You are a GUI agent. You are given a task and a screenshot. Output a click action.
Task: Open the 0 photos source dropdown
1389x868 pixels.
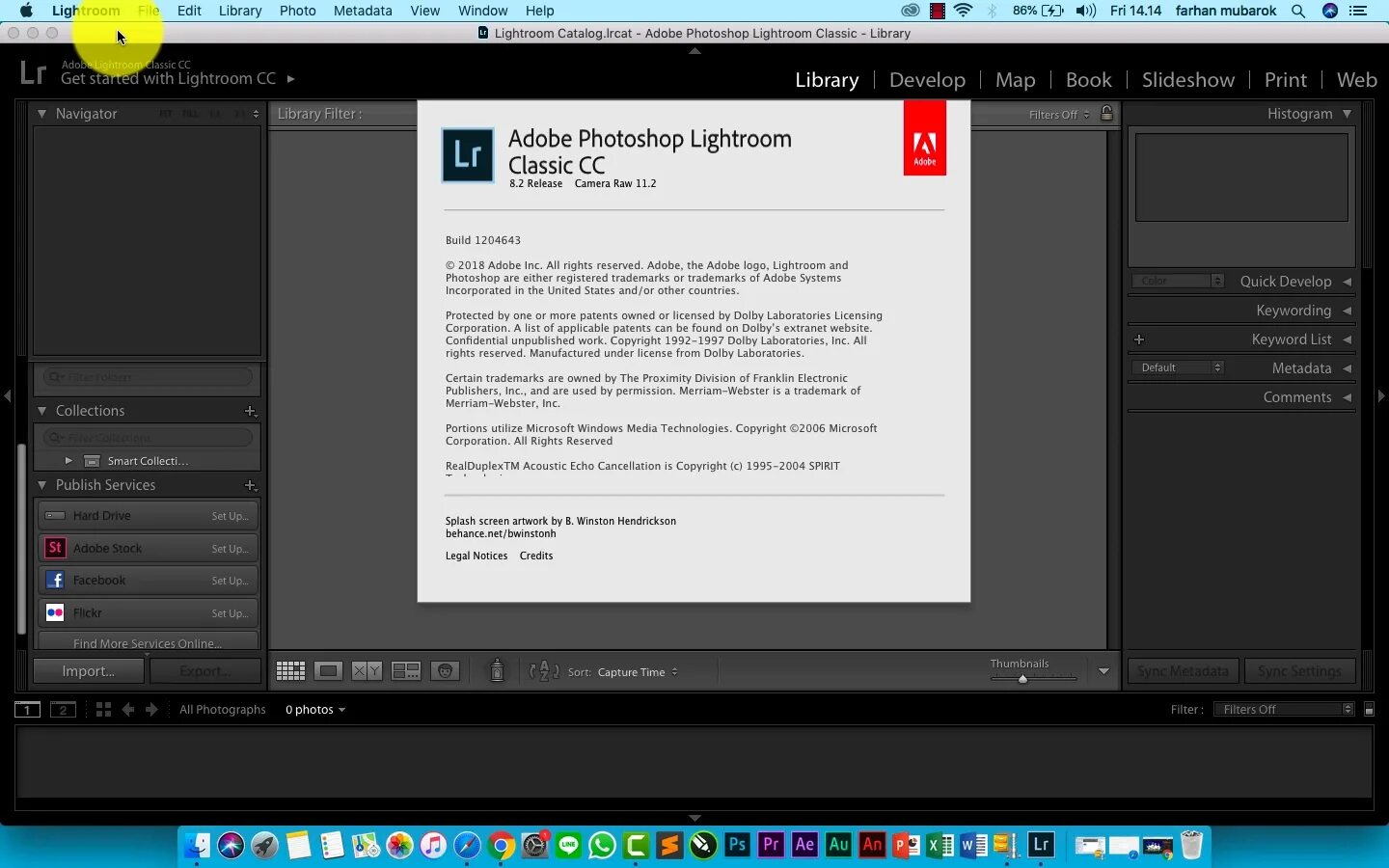(x=314, y=710)
